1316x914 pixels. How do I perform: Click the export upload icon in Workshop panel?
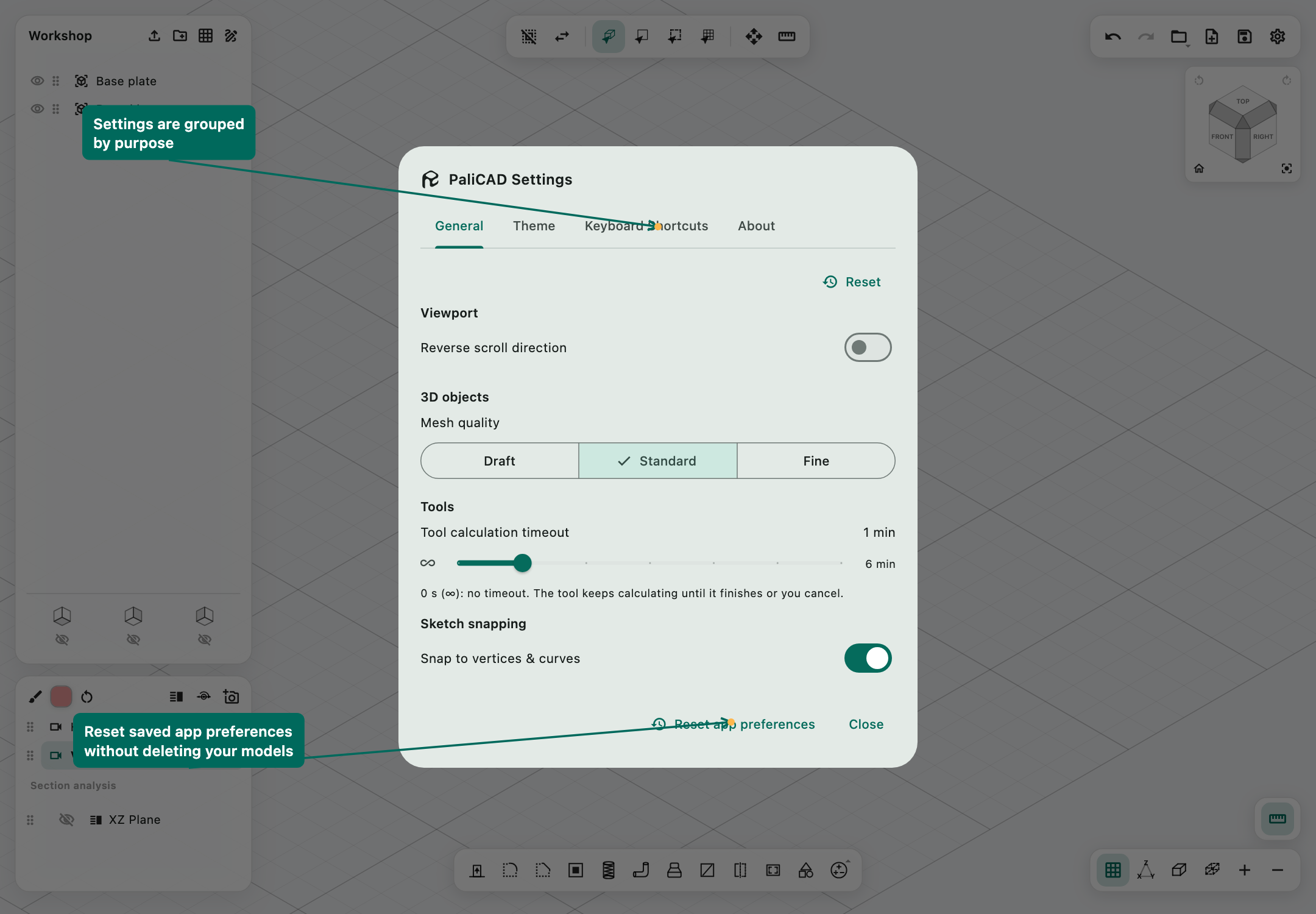(x=154, y=36)
